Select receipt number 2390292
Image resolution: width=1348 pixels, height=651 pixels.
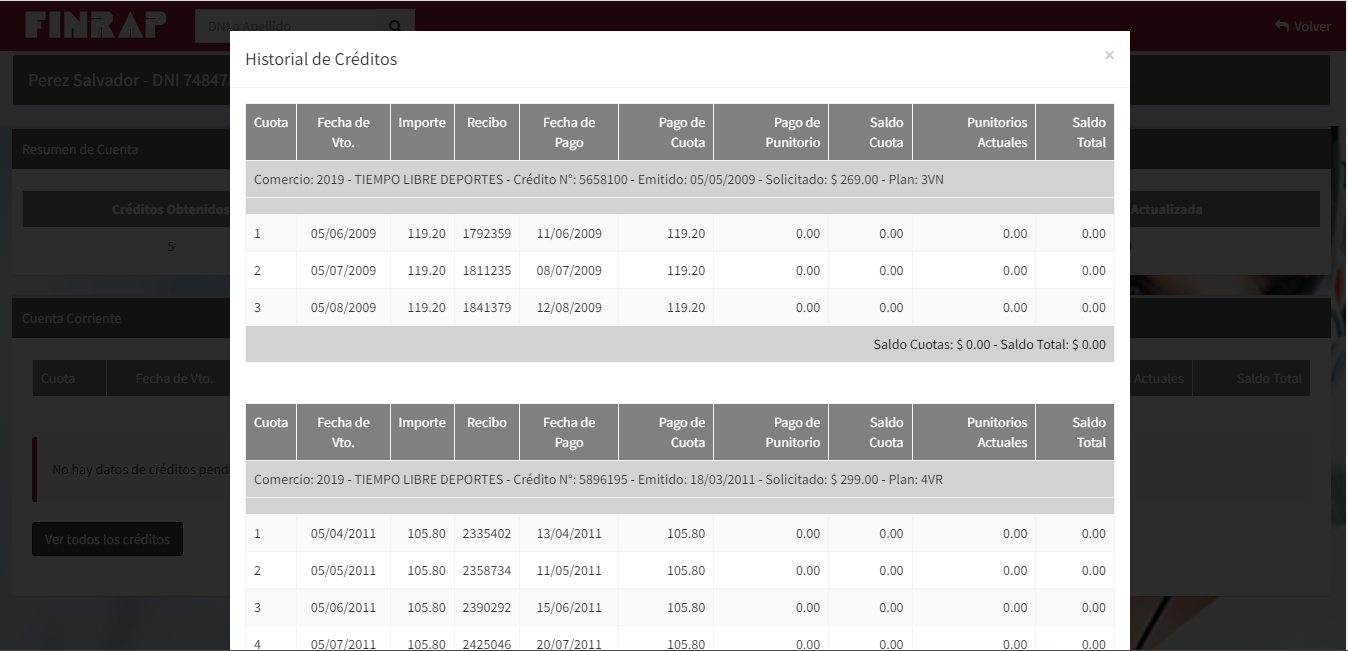coord(487,608)
